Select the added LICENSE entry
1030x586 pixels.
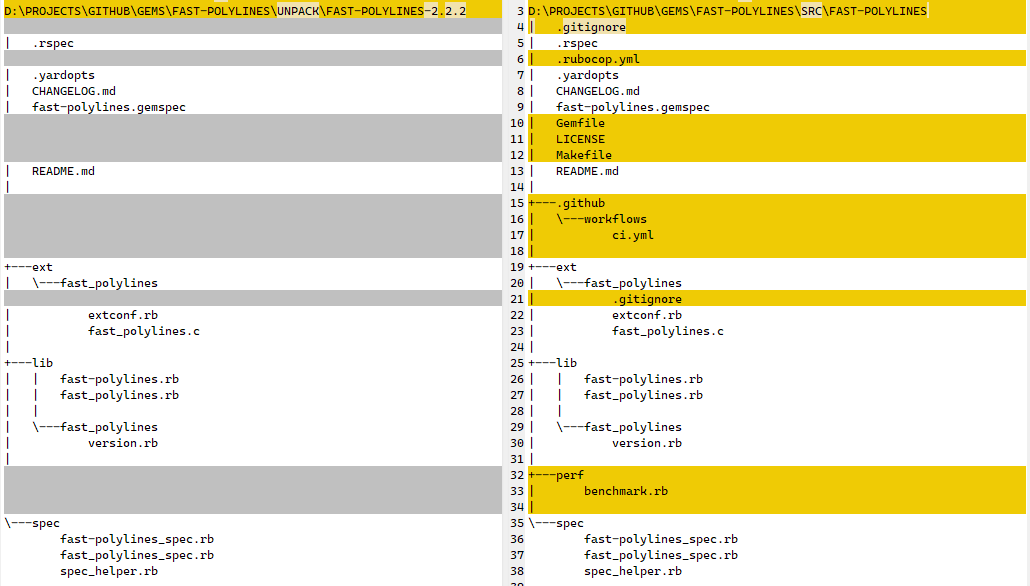[x=580, y=139]
